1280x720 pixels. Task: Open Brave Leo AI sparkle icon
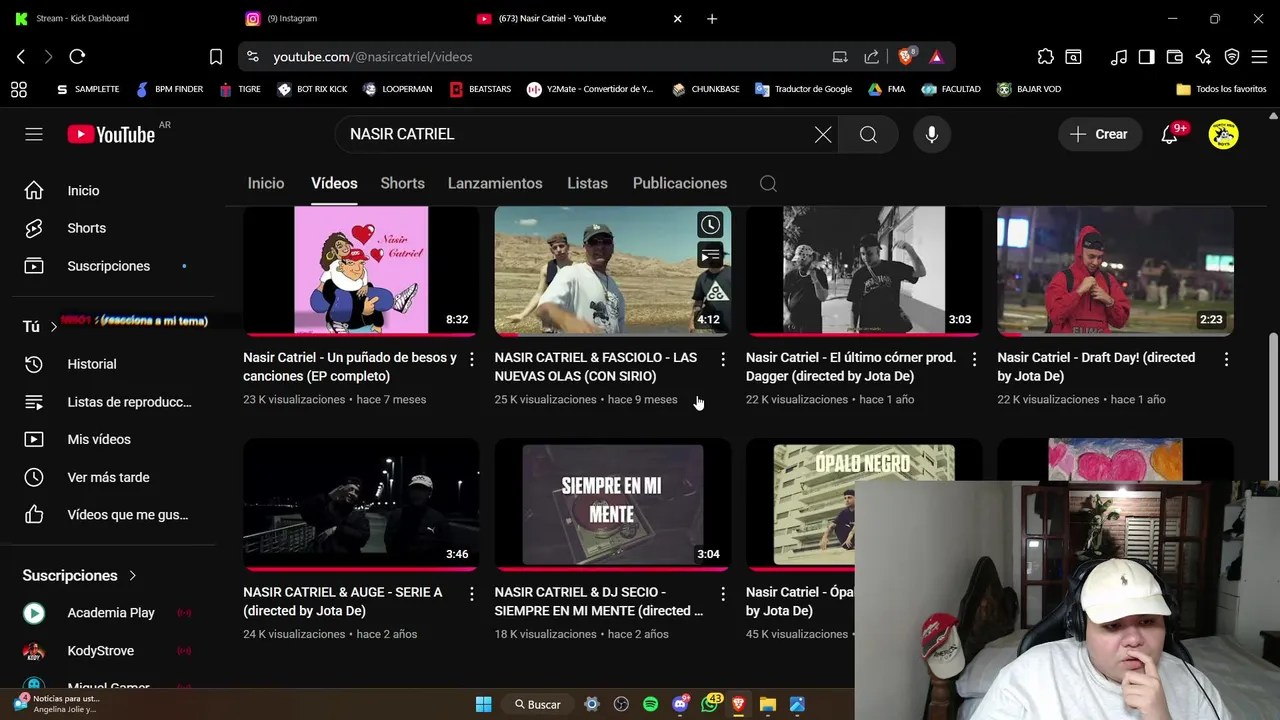click(x=1203, y=57)
